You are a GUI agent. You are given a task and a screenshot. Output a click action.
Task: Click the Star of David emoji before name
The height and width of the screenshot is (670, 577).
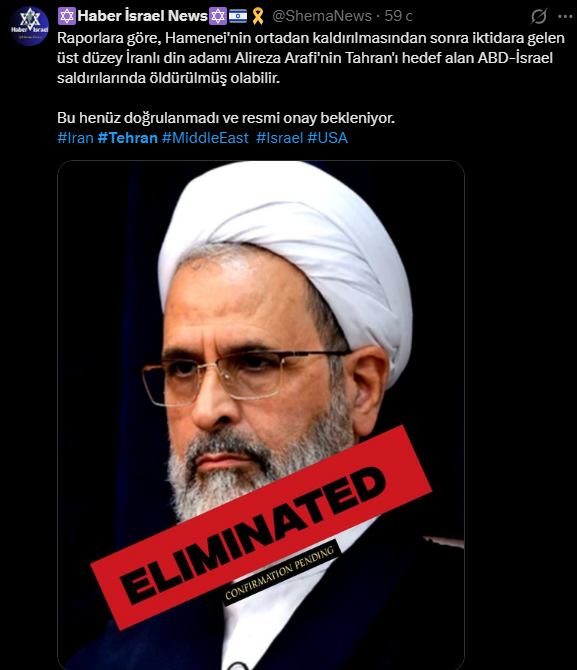(x=67, y=16)
